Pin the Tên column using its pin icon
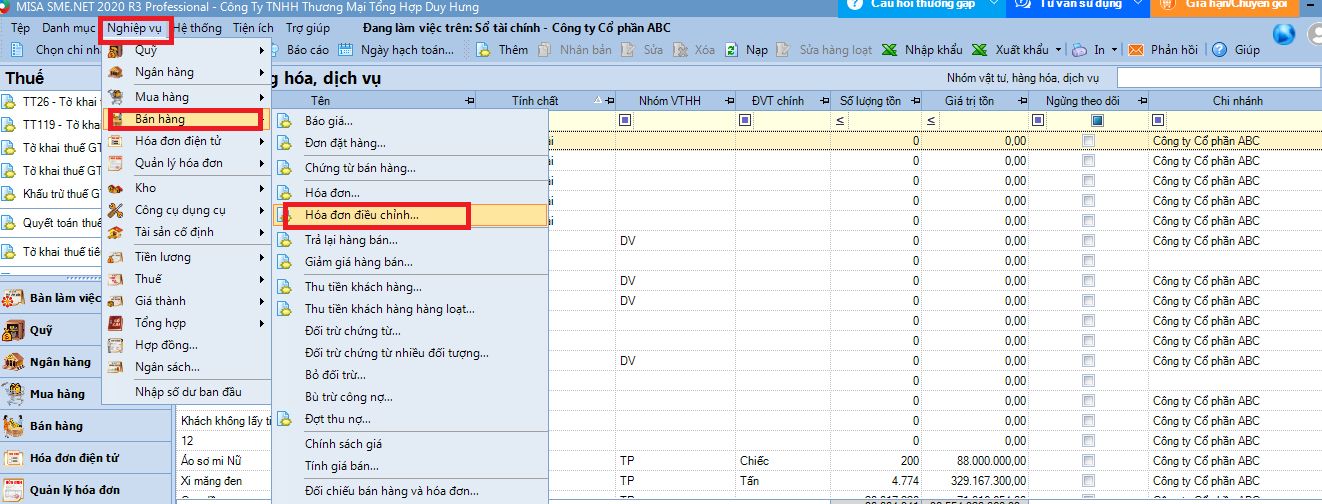This screenshot has width=1322, height=504. 469,101
